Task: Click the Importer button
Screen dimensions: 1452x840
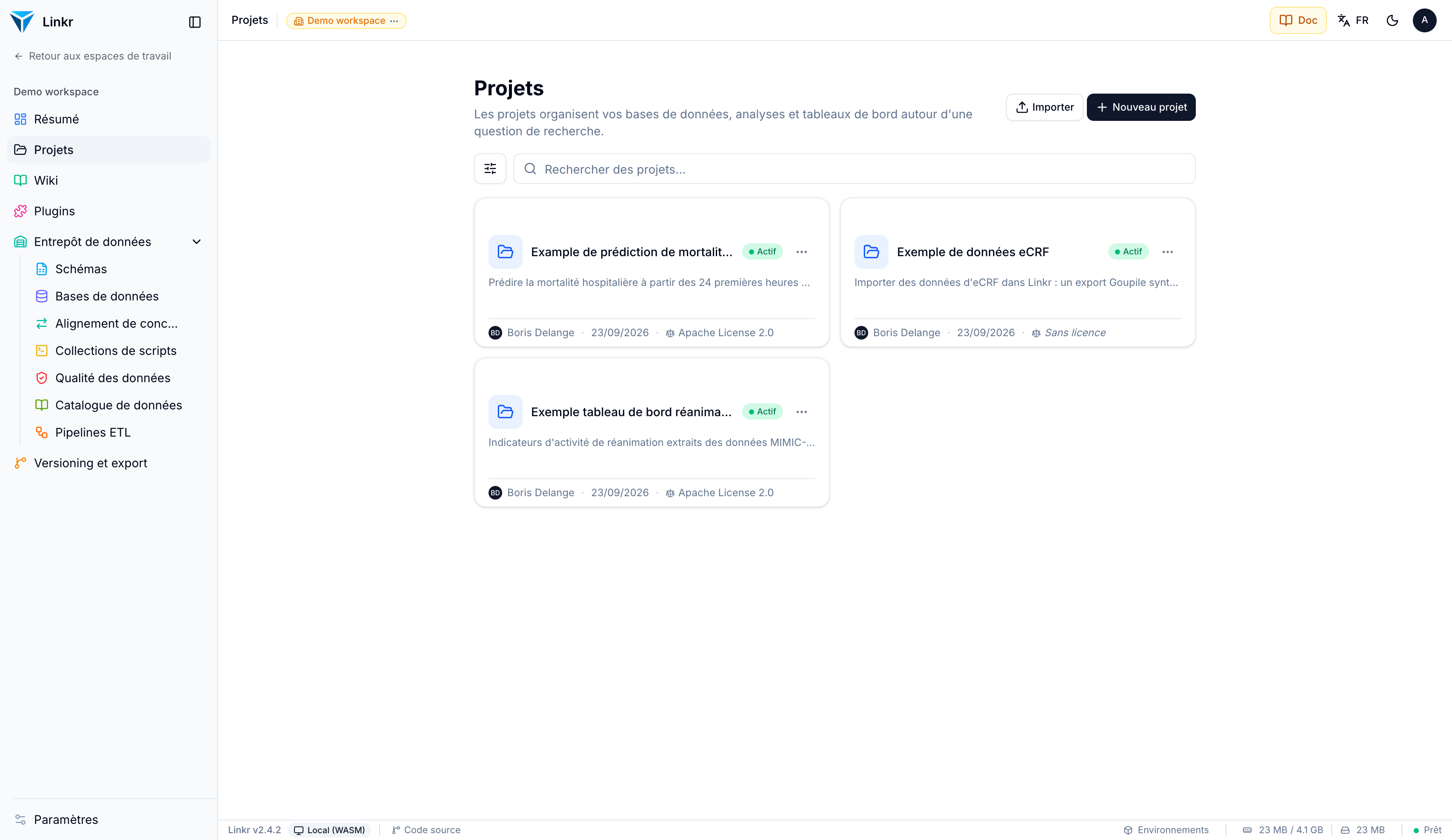Action: click(x=1045, y=107)
